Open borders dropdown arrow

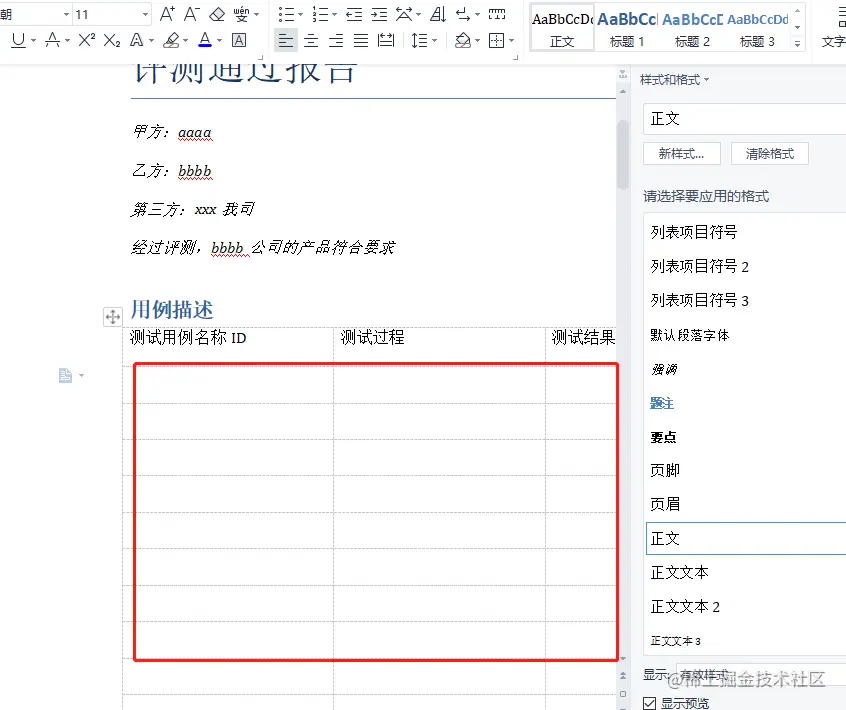(x=511, y=40)
